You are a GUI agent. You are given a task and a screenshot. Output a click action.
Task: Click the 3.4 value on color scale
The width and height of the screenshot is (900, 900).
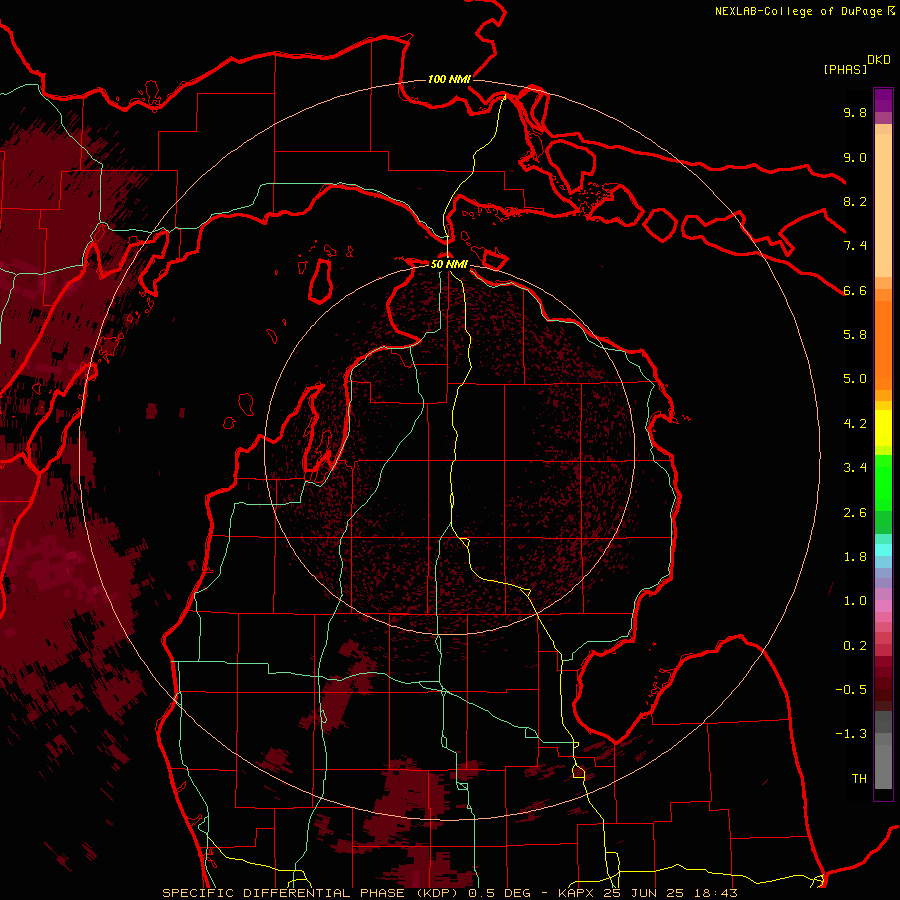855,468
